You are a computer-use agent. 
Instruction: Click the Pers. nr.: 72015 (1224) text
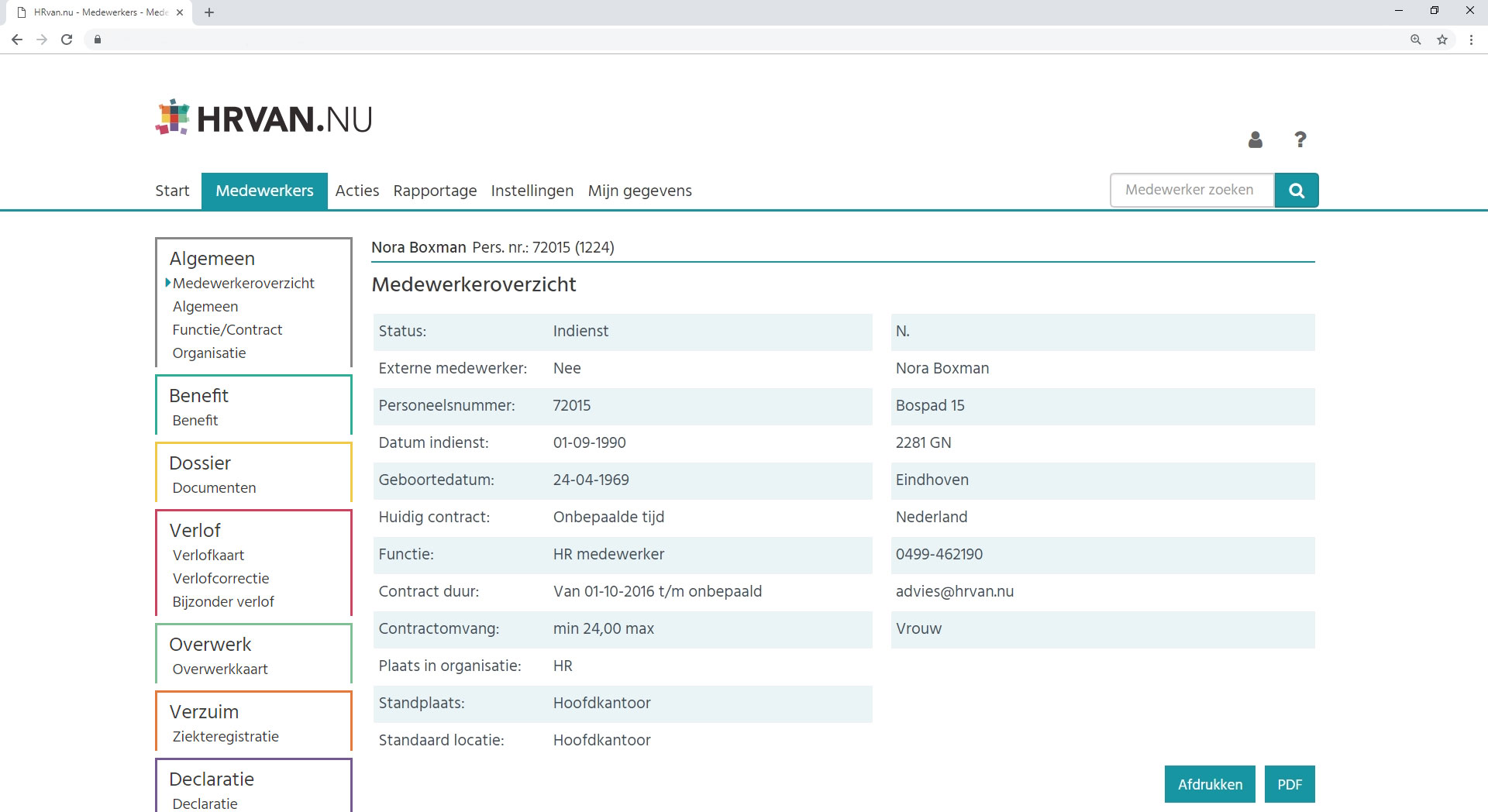543,247
